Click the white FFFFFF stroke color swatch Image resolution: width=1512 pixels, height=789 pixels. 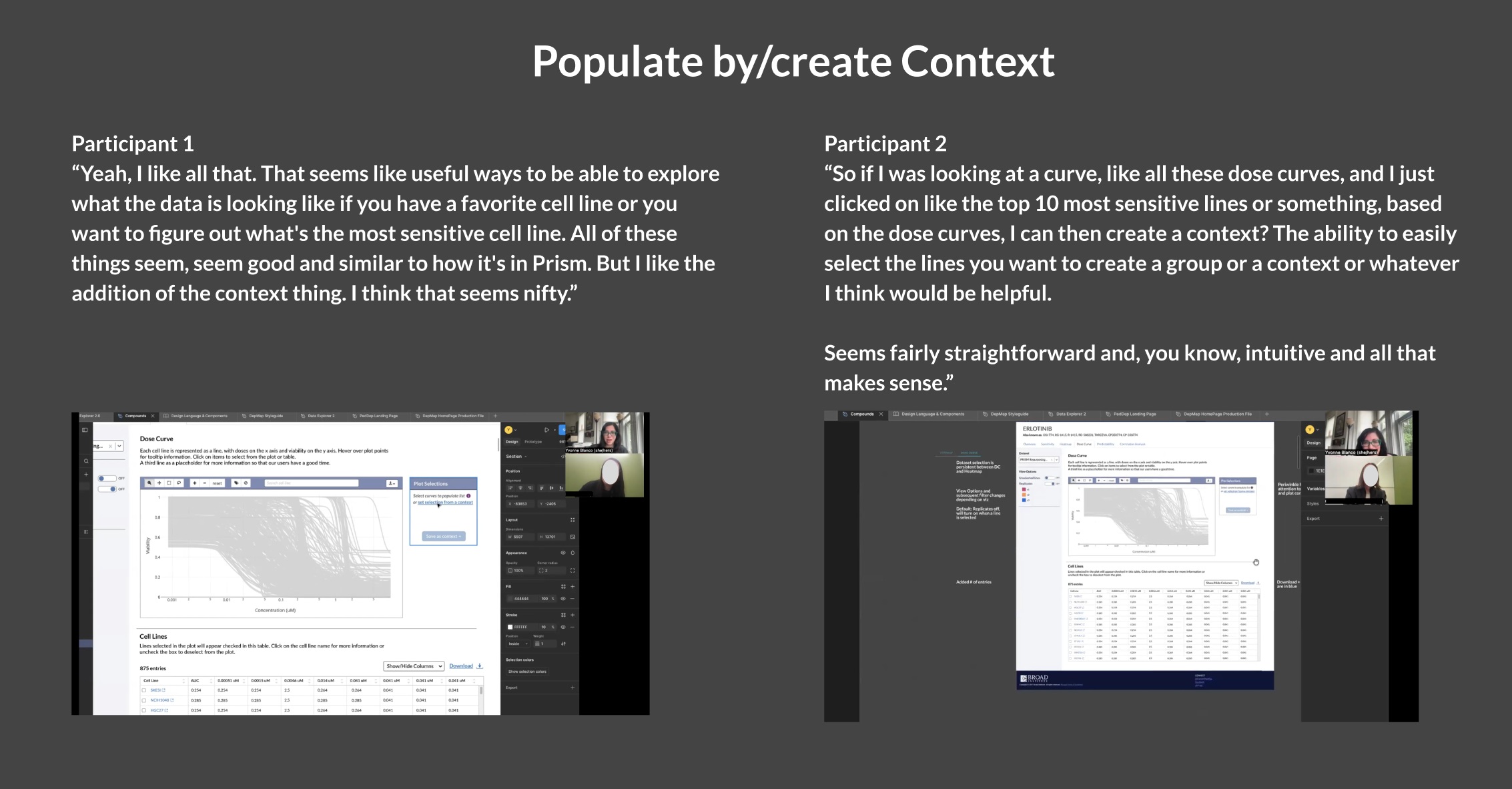click(x=510, y=627)
